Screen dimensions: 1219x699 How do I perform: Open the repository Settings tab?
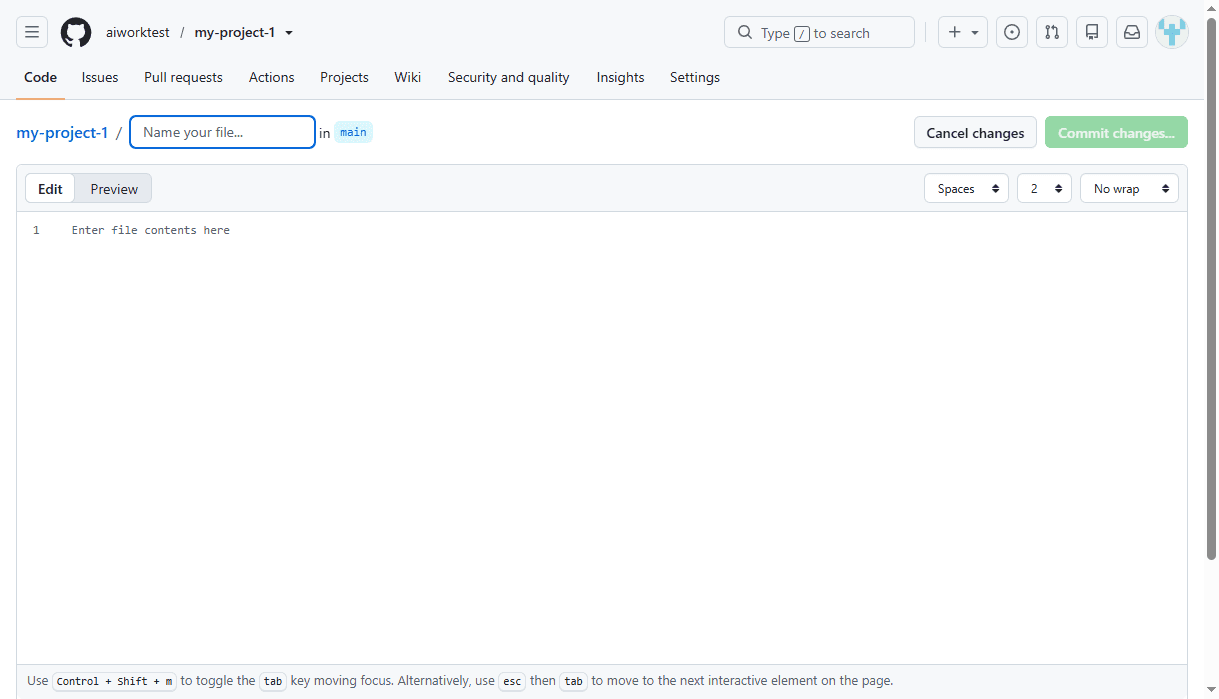695,77
